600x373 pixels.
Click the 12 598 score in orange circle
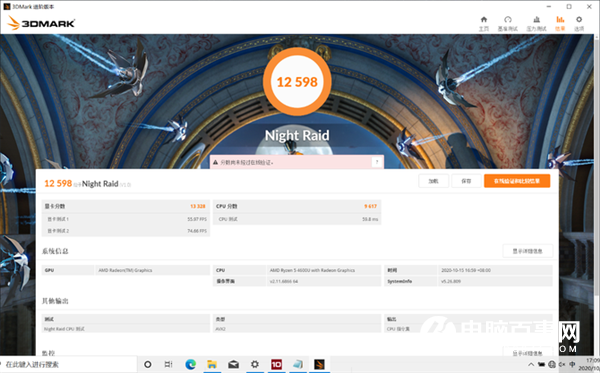pos(297,82)
